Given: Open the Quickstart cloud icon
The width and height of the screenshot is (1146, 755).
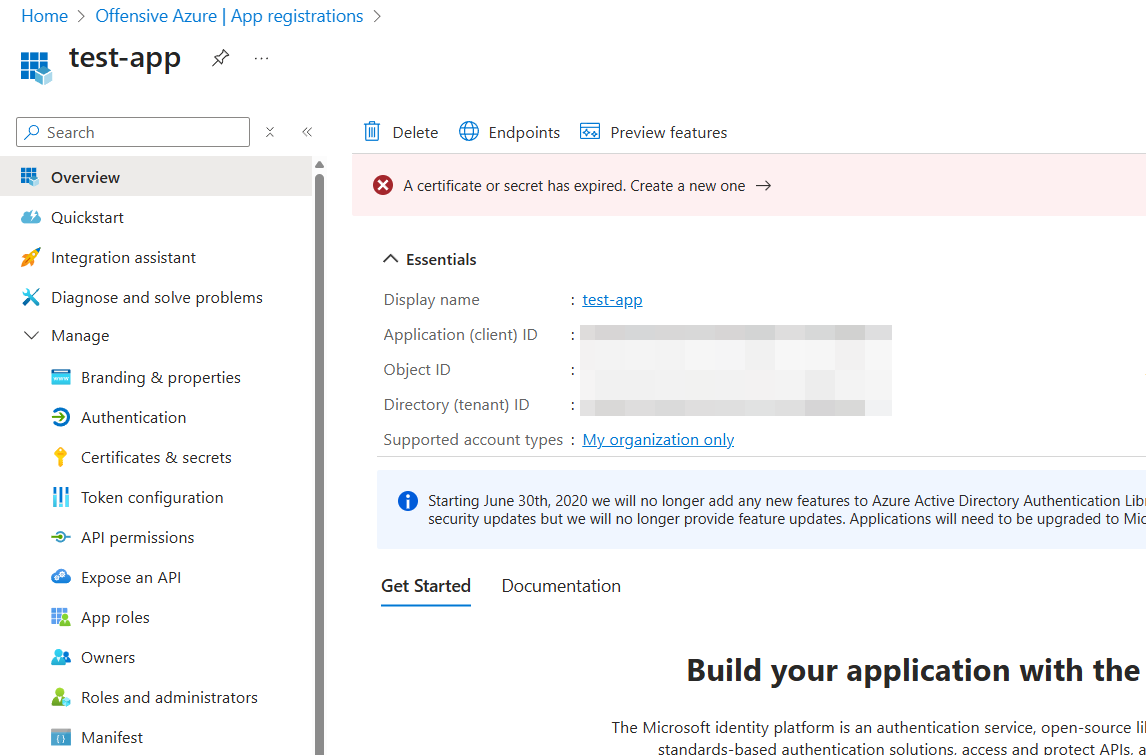Looking at the screenshot, I should coord(31,217).
